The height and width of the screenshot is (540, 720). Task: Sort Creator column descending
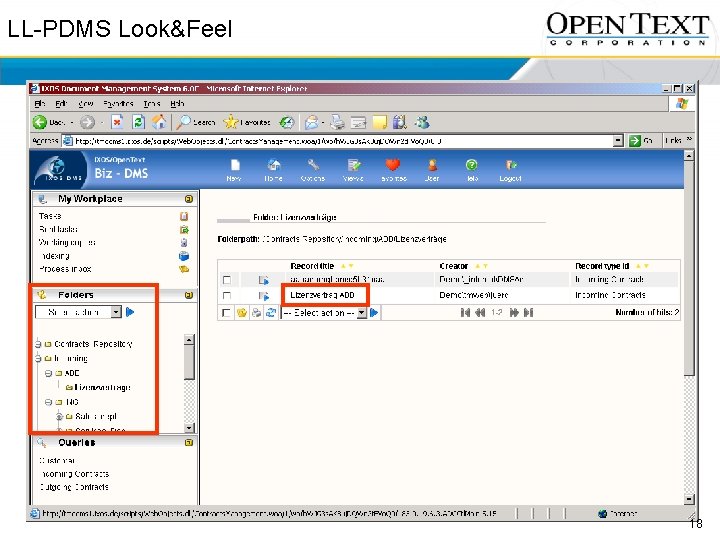485,266
